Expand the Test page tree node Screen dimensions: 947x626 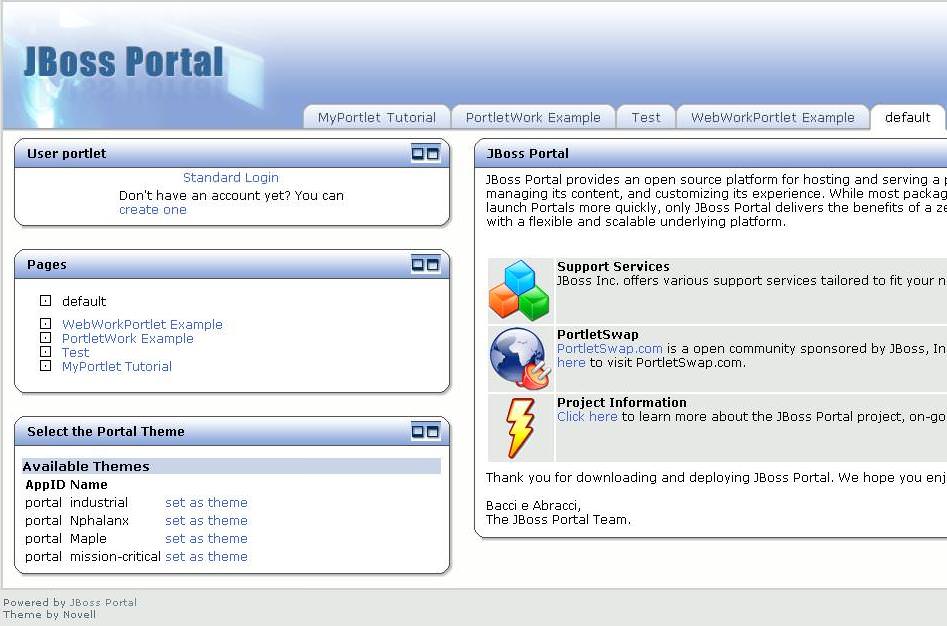(45, 351)
